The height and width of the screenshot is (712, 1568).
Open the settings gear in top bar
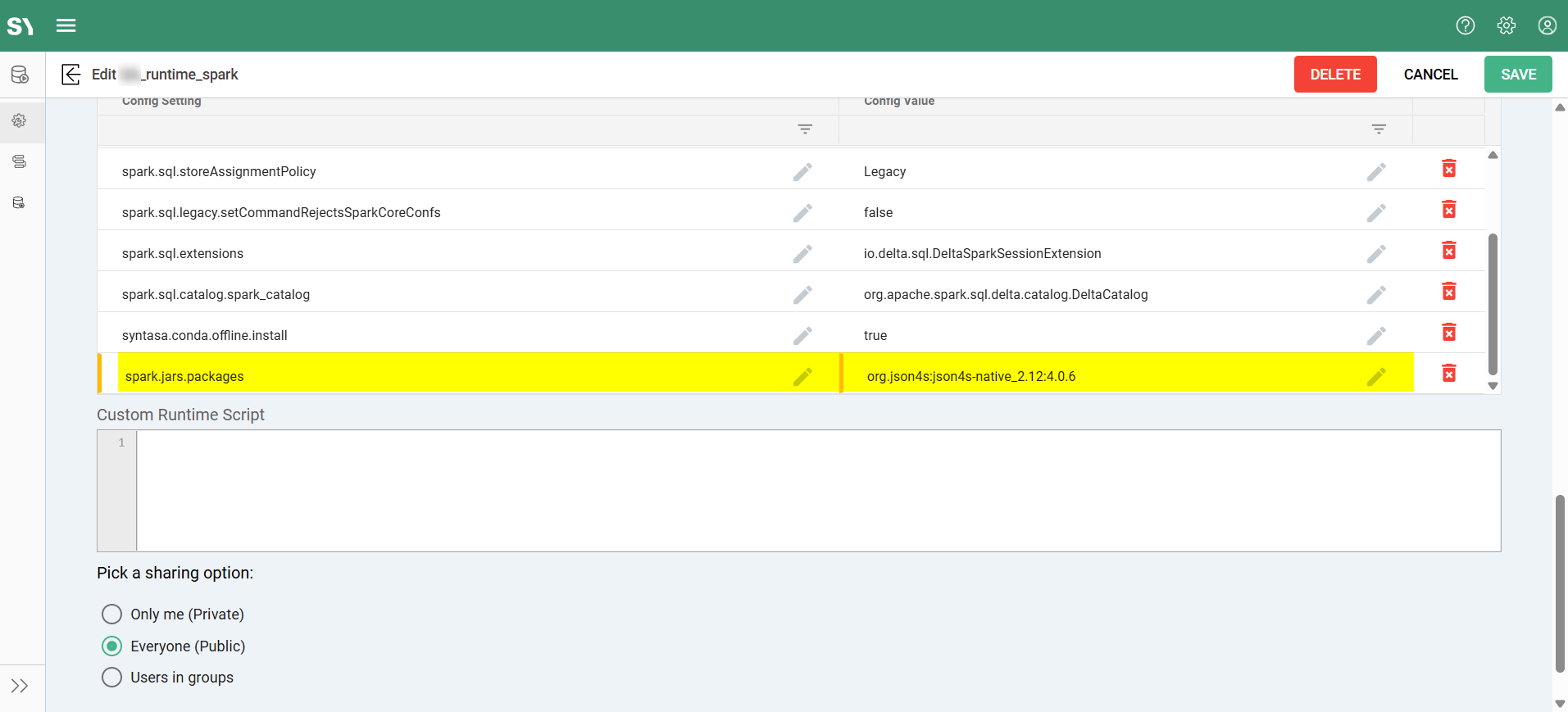(x=1506, y=25)
